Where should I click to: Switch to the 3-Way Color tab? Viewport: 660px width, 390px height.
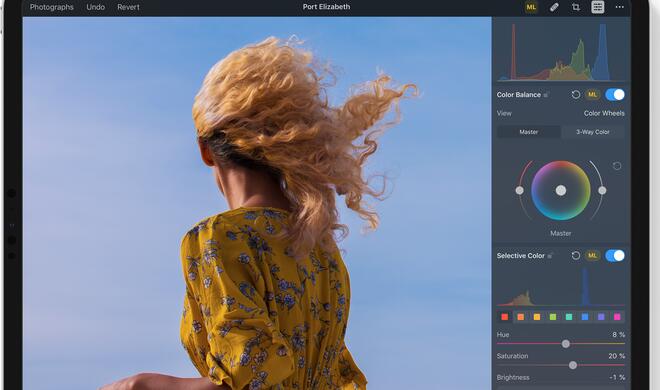(x=593, y=132)
